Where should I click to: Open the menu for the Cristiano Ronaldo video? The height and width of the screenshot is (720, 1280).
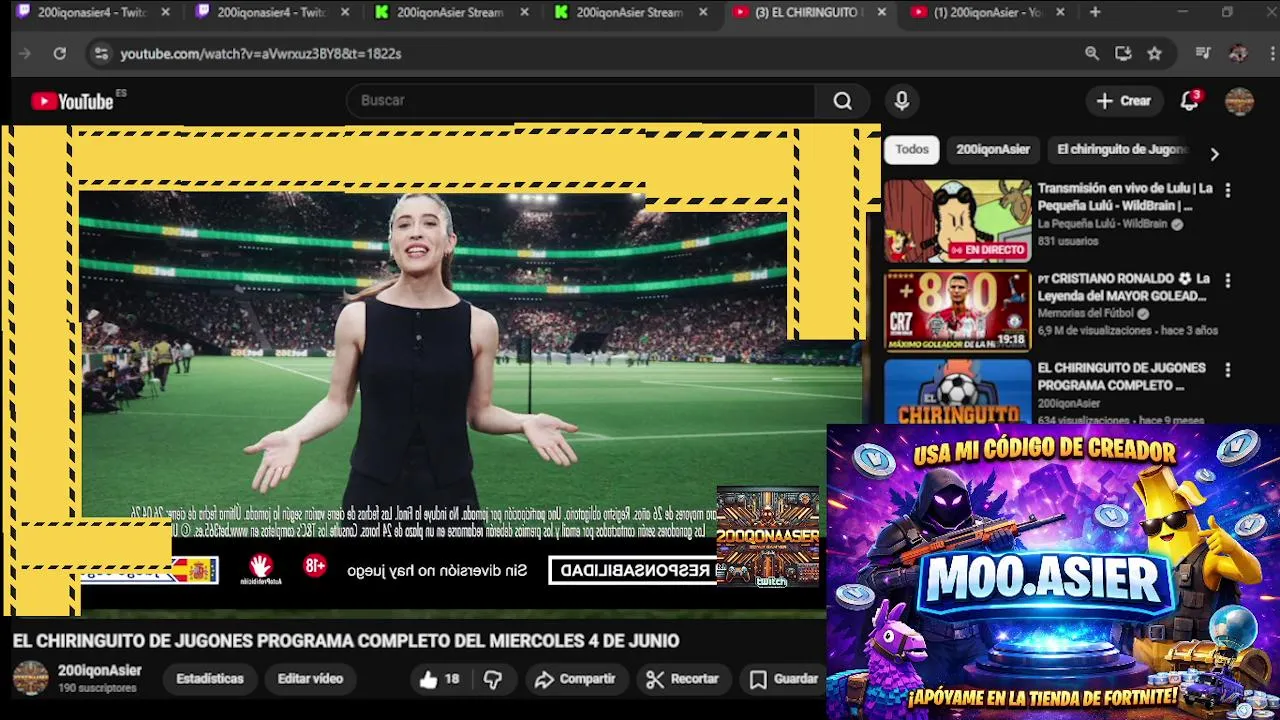tap(1228, 280)
